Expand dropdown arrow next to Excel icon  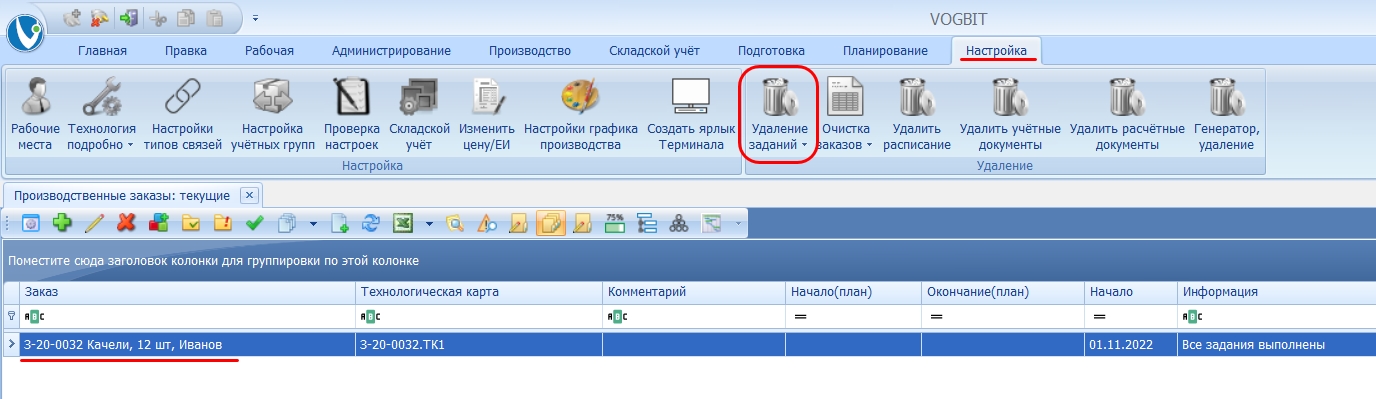click(x=429, y=223)
